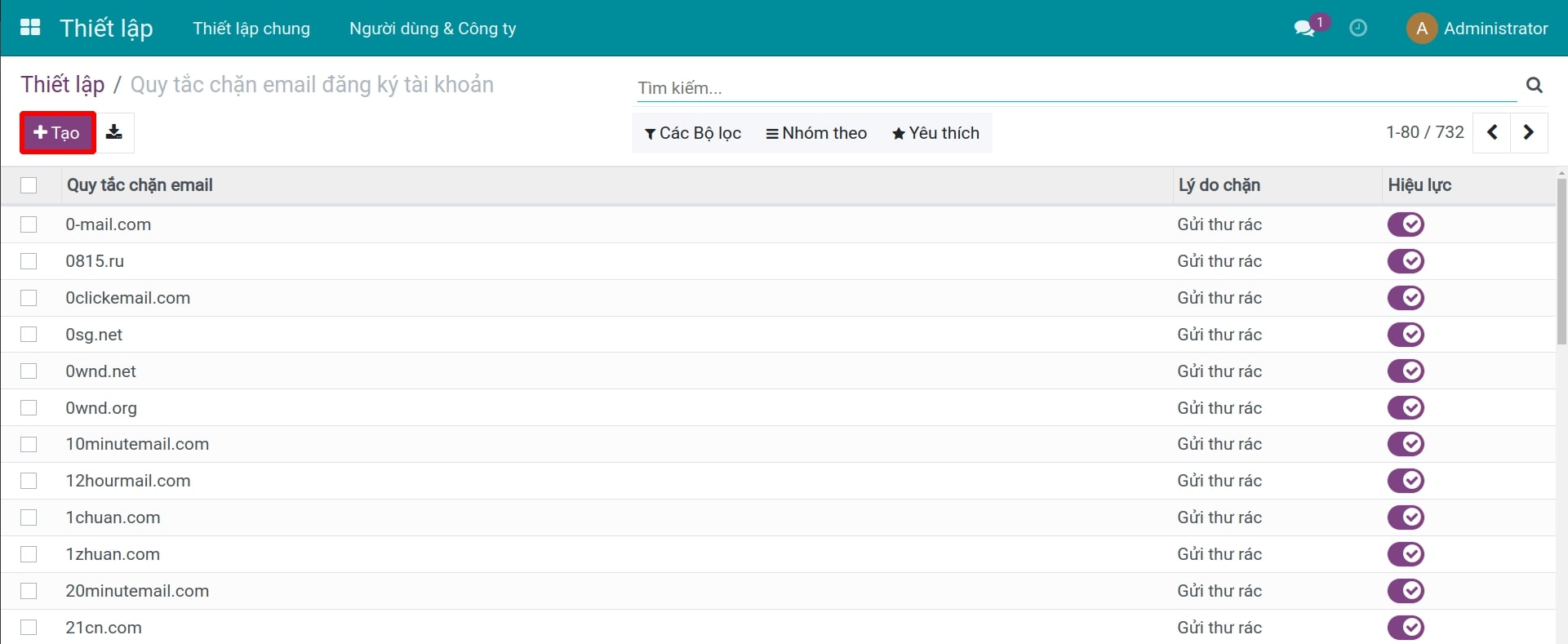Go to the next page arrow
1568x644 pixels.
[x=1529, y=132]
